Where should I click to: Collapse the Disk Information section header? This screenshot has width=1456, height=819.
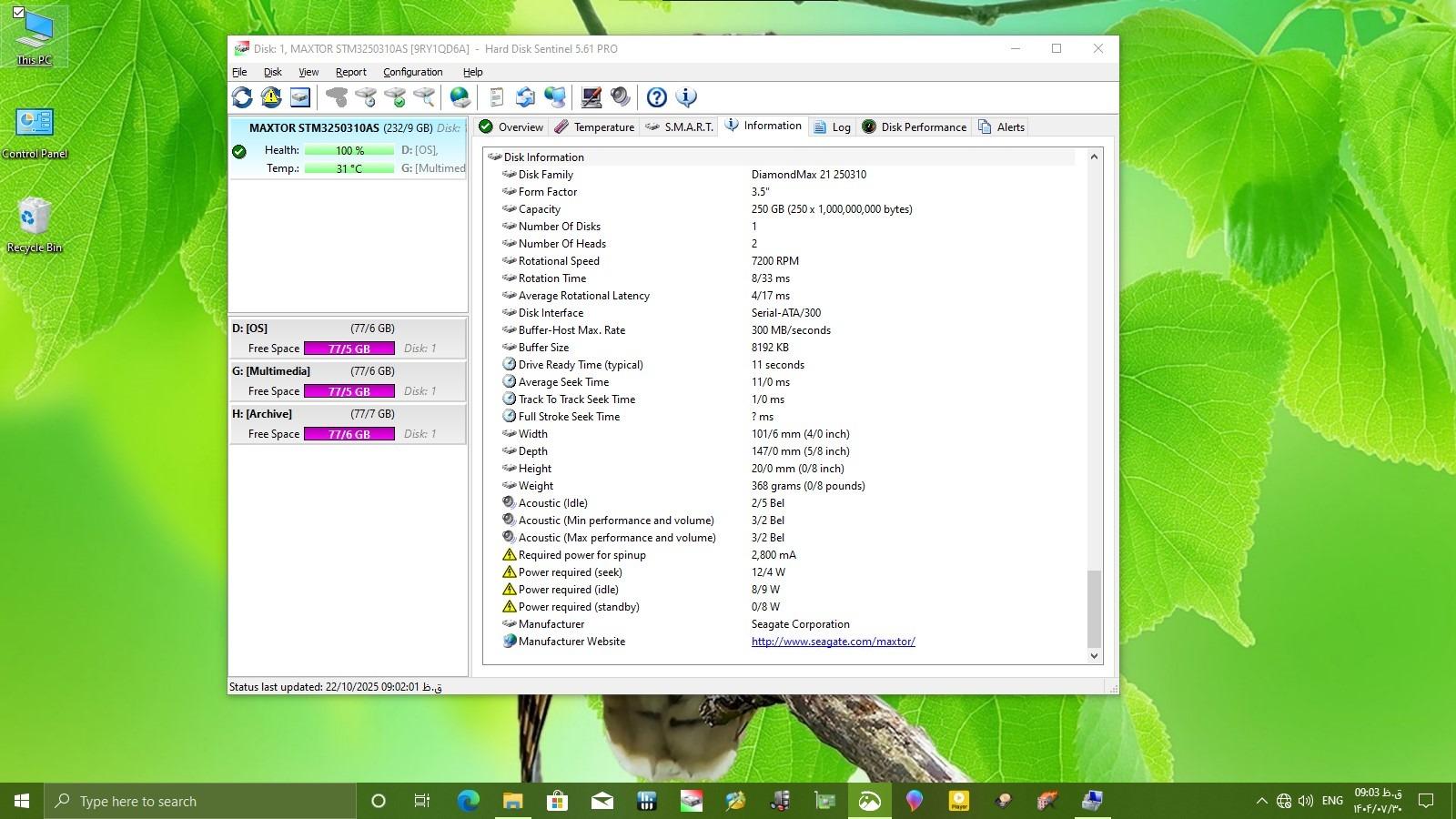coord(543,157)
